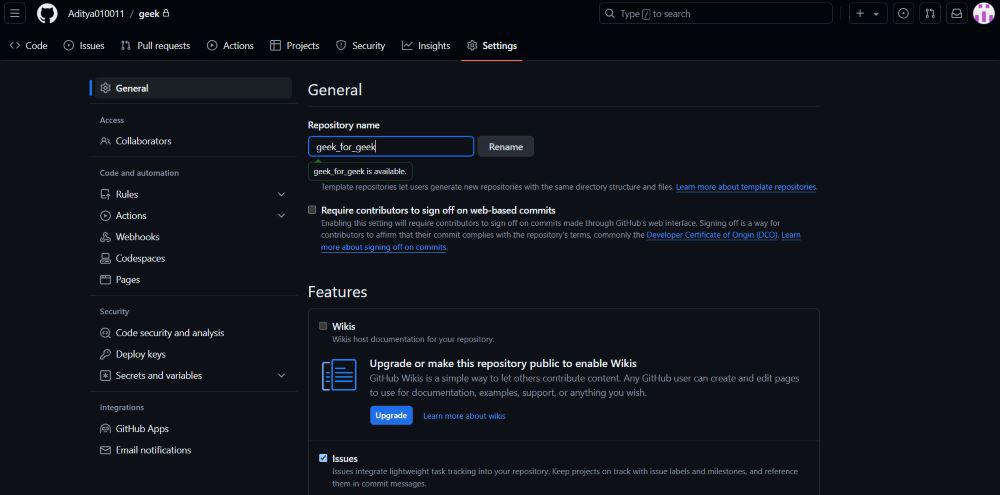The width and height of the screenshot is (1000, 495).
Task: Open learn more about signing off link
Action: pyautogui.click(x=384, y=248)
